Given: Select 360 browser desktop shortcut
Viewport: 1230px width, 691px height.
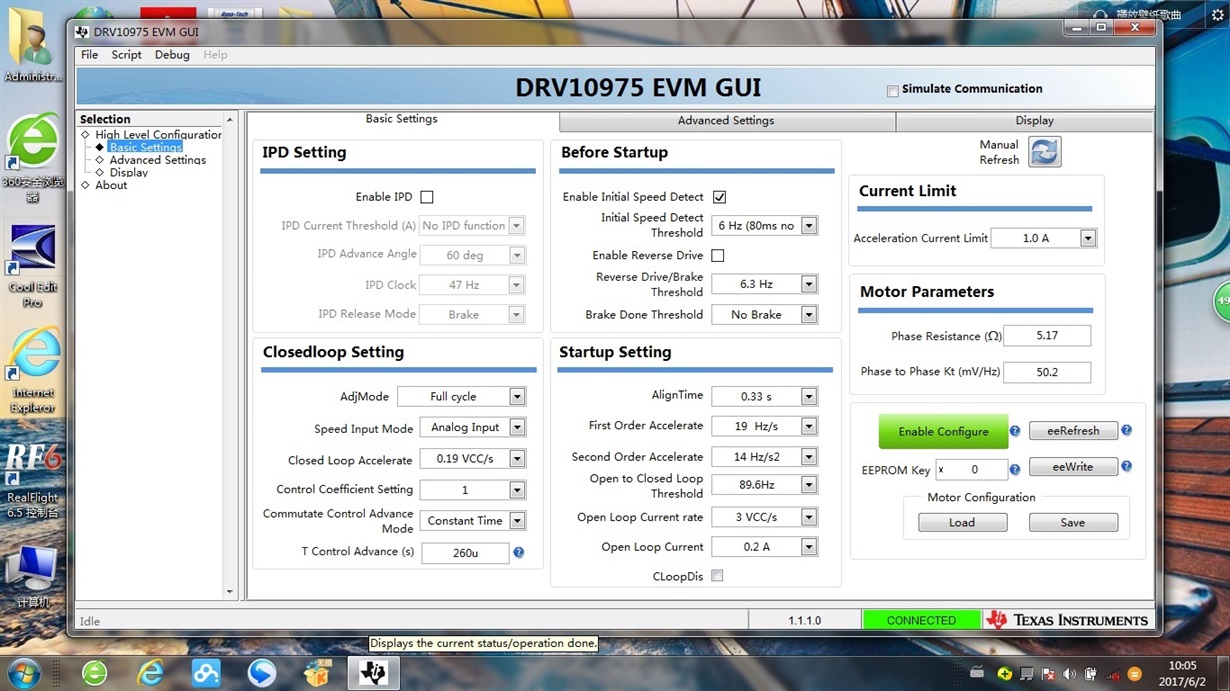Looking at the screenshot, I should pyautogui.click(x=32, y=158).
